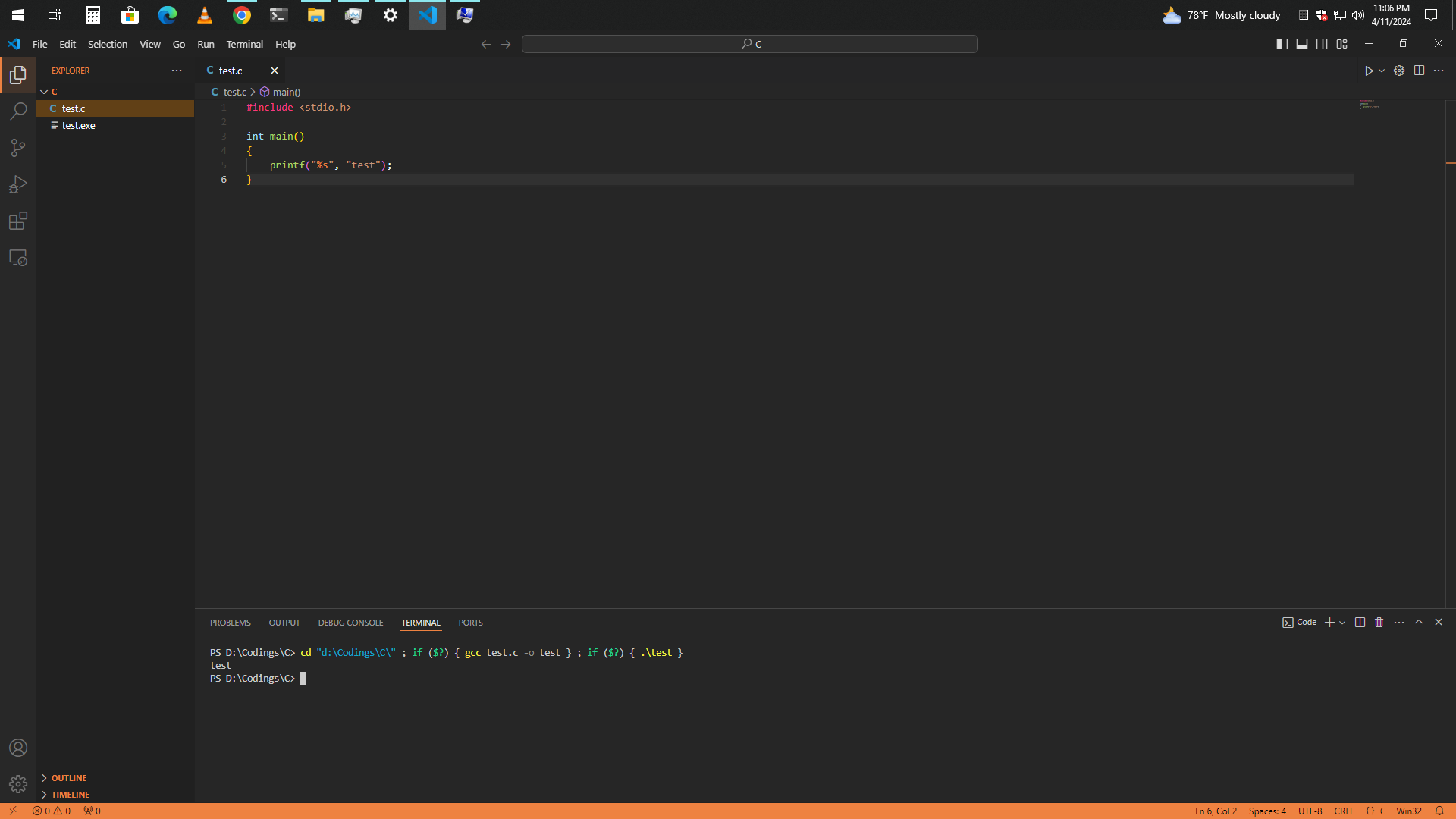Change file encoding UTF-8
The image size is (1456, 819).
(x=1310, y=811)
